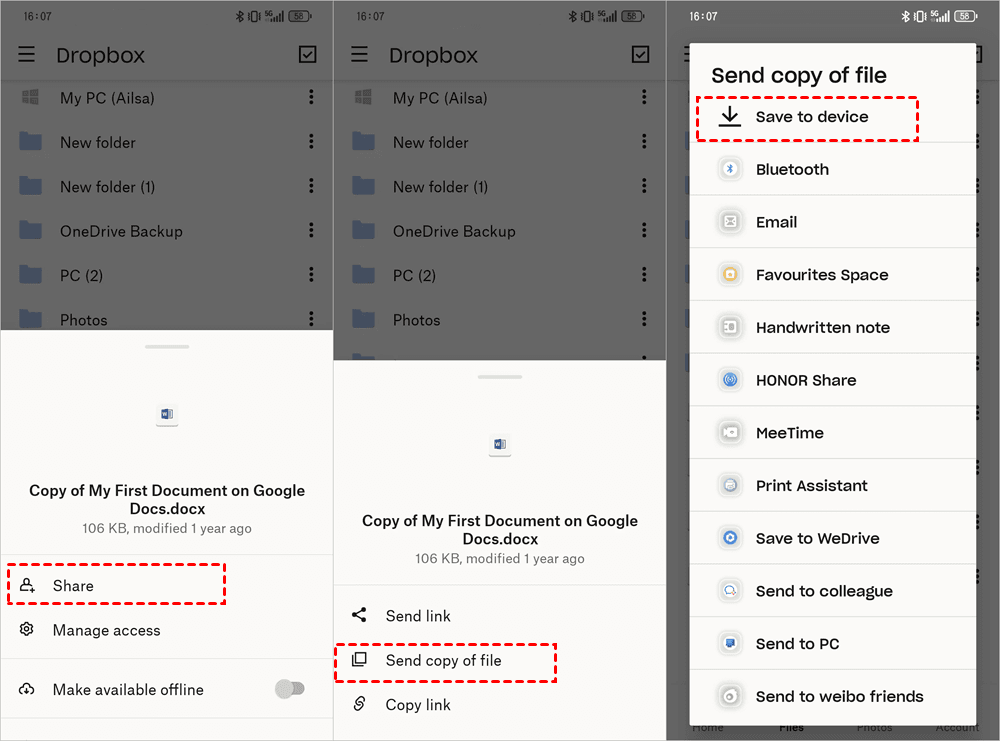Open OneDrive Backup folder icon in left screen
The width and height of the screenshot is (1000, 741).
click(x=30, y=230)
